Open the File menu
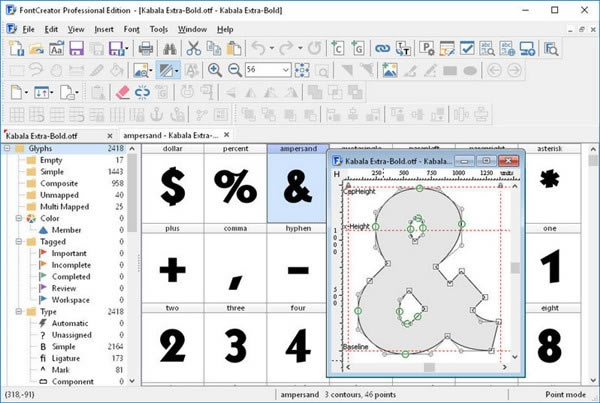This screenshot has height=403, width=600. pyautogui.click(x=28, y=29)
